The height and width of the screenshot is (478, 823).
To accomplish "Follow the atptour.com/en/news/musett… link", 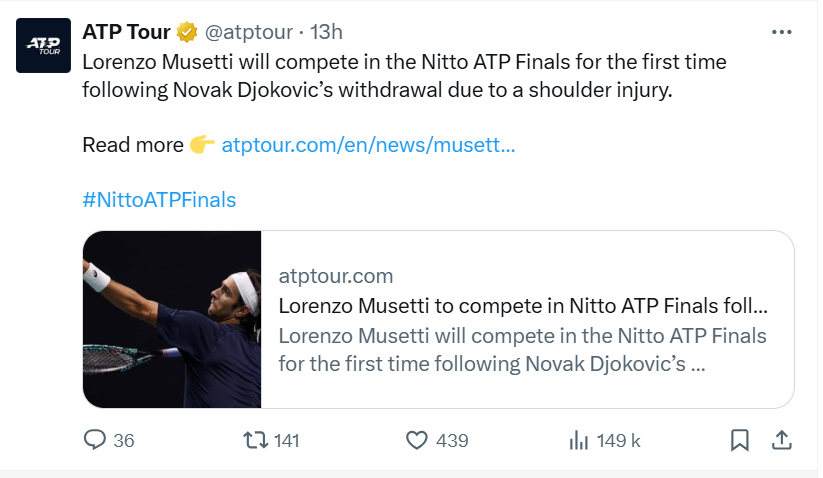I will (368, 145).
